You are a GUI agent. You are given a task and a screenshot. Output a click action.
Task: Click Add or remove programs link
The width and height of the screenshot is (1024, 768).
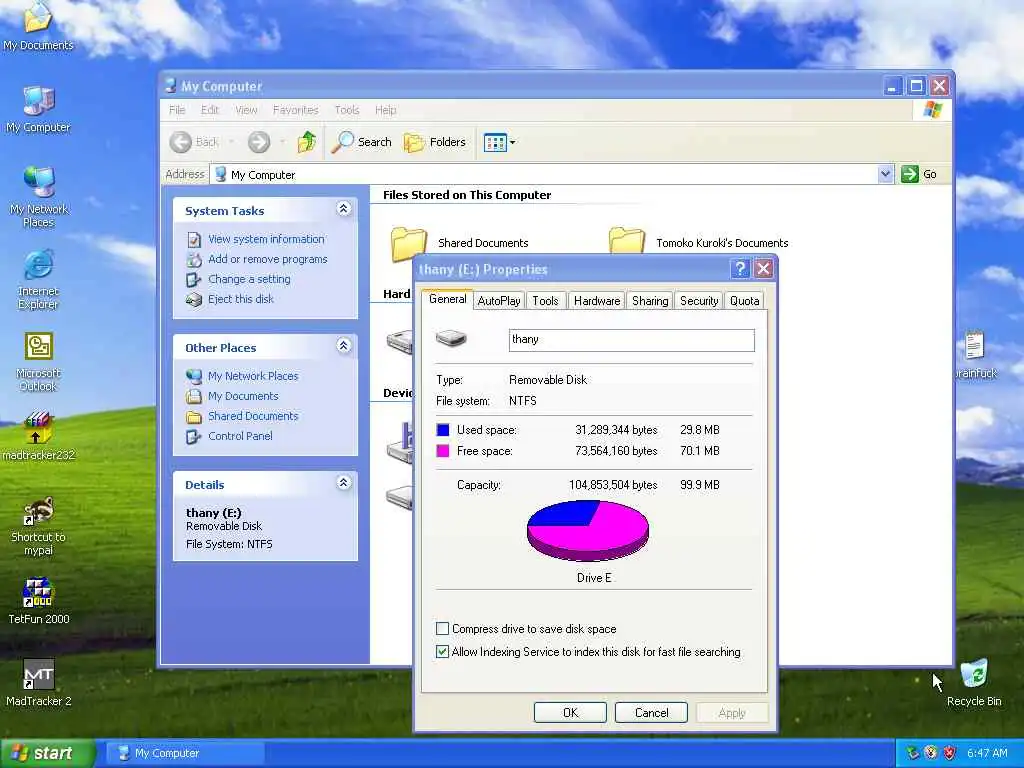267,259
